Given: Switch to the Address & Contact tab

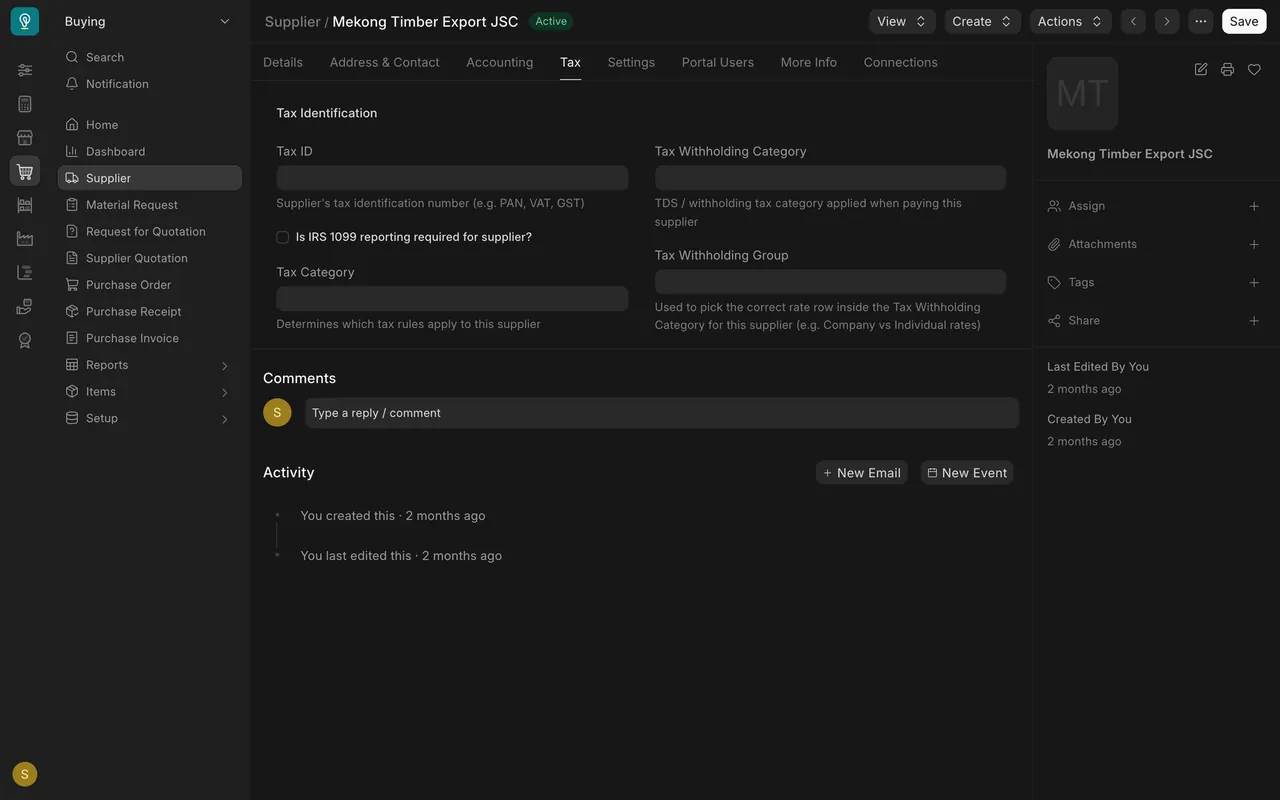Looking at the screenshot, I should pos(385,62).
